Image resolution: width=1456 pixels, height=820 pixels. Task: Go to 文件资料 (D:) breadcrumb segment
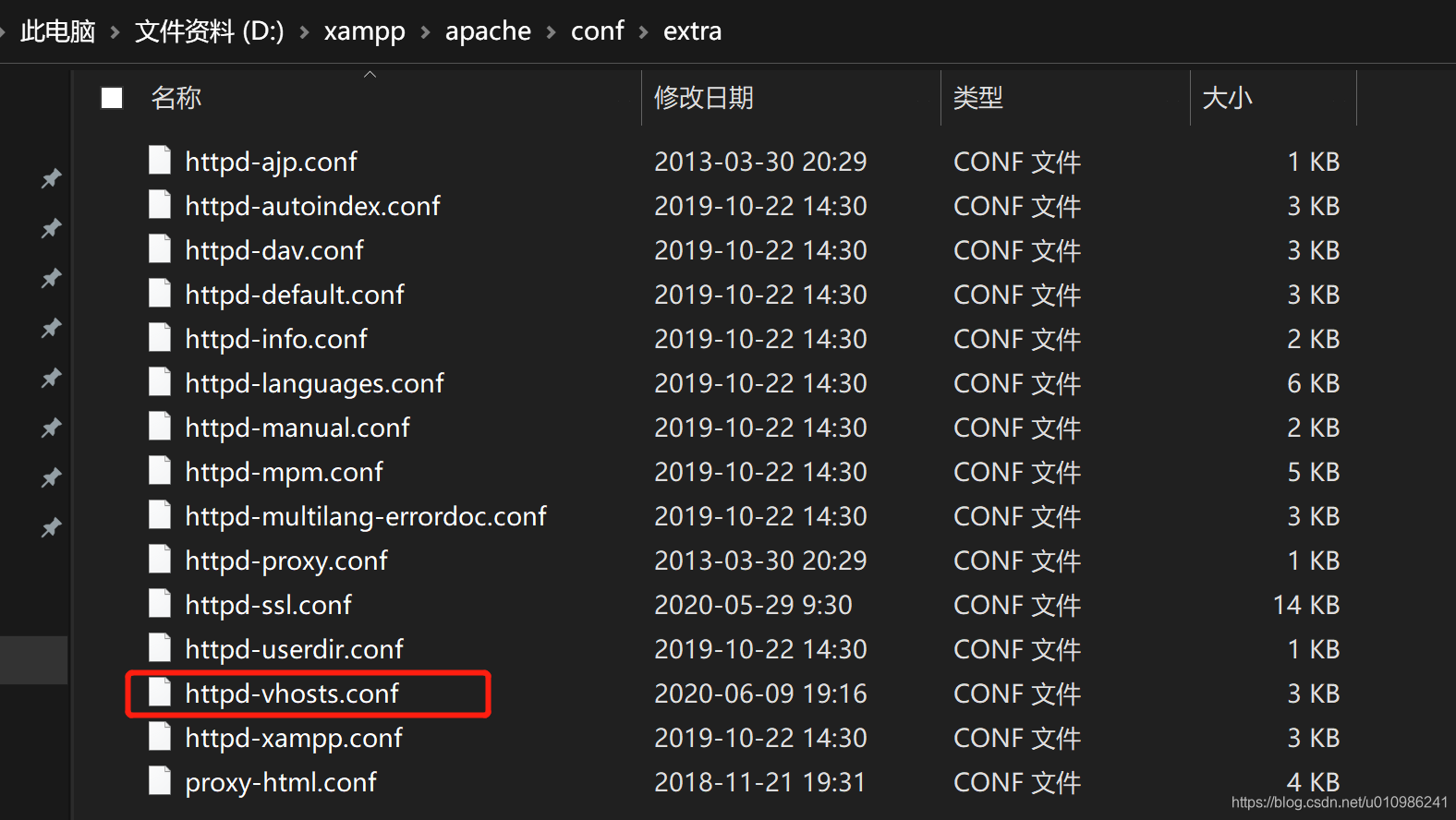210,31
